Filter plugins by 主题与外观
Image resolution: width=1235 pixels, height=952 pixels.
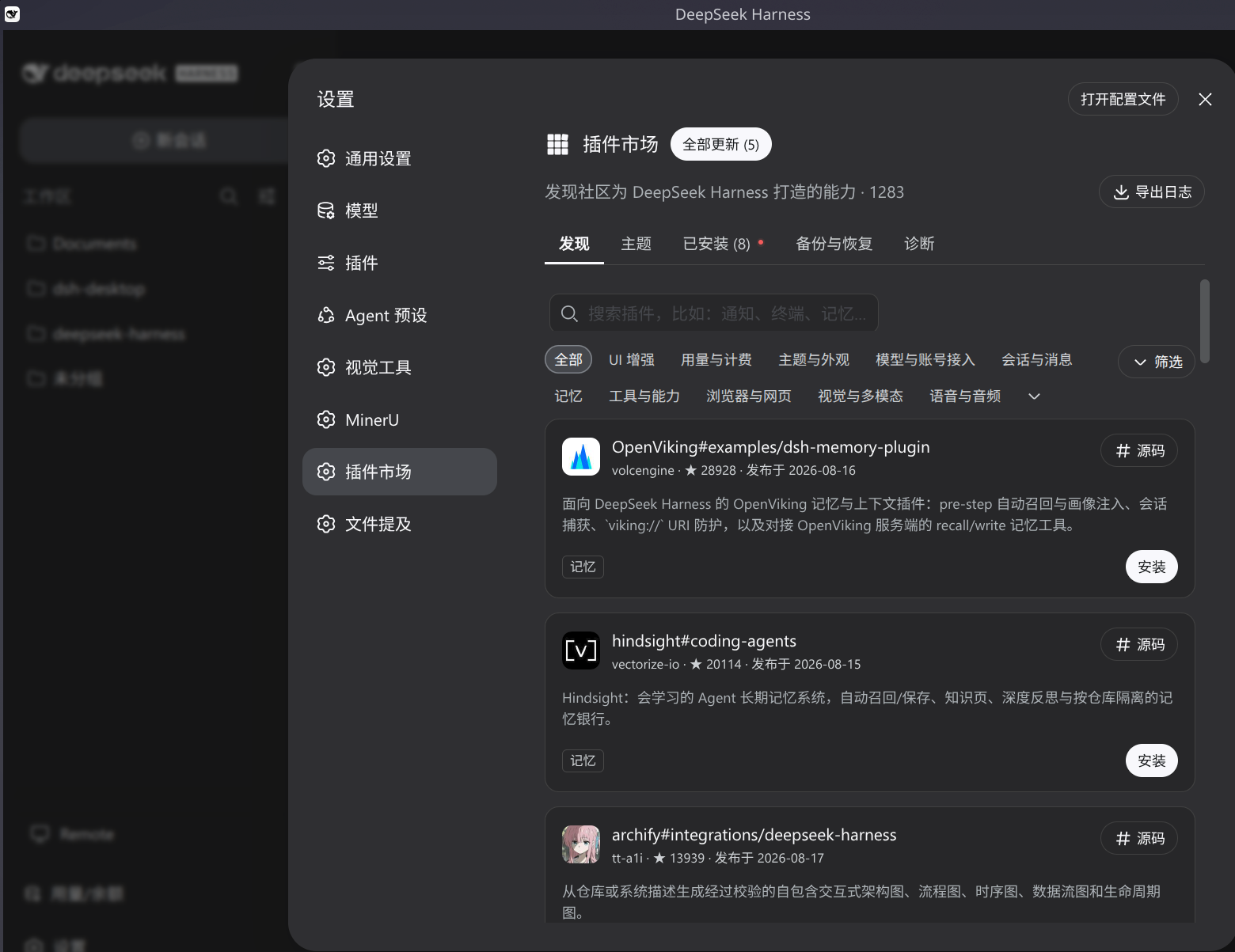pyautogui.click(x=814, y=359)
